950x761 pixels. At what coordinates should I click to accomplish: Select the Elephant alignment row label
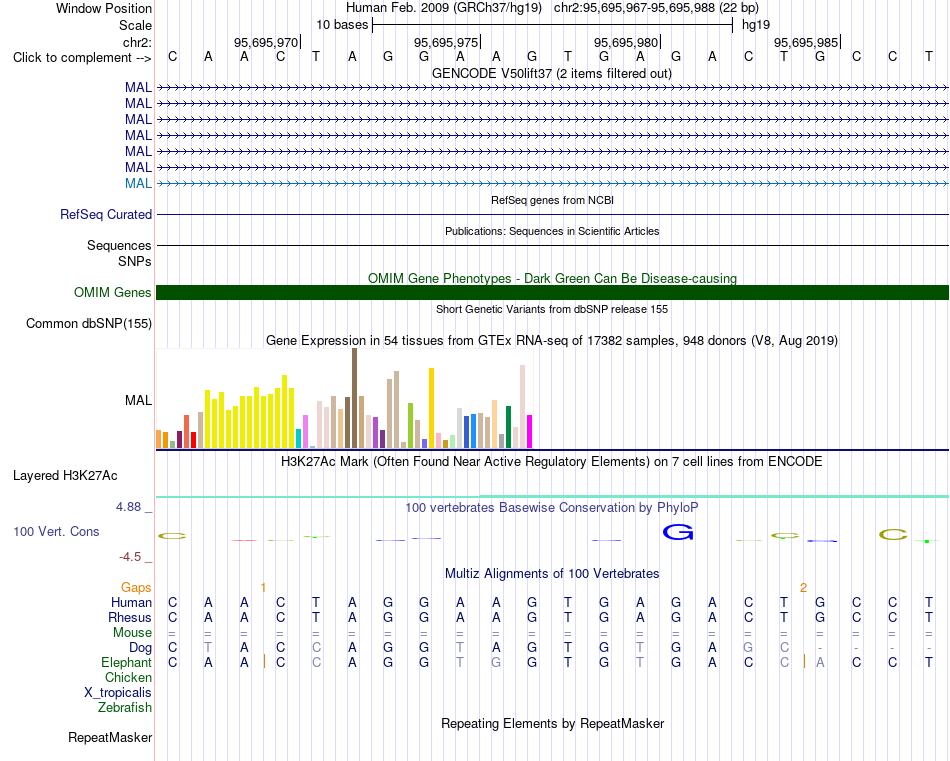(x=126, y=662)
